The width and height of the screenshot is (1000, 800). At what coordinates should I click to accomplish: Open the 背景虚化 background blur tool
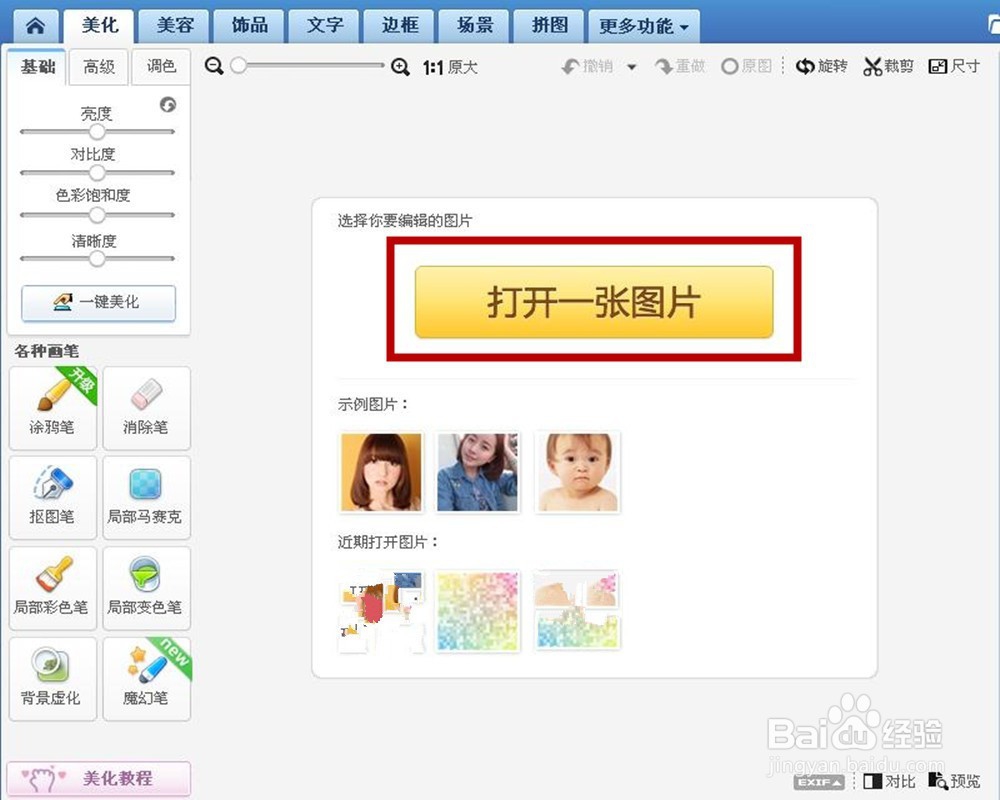(52, 678)
